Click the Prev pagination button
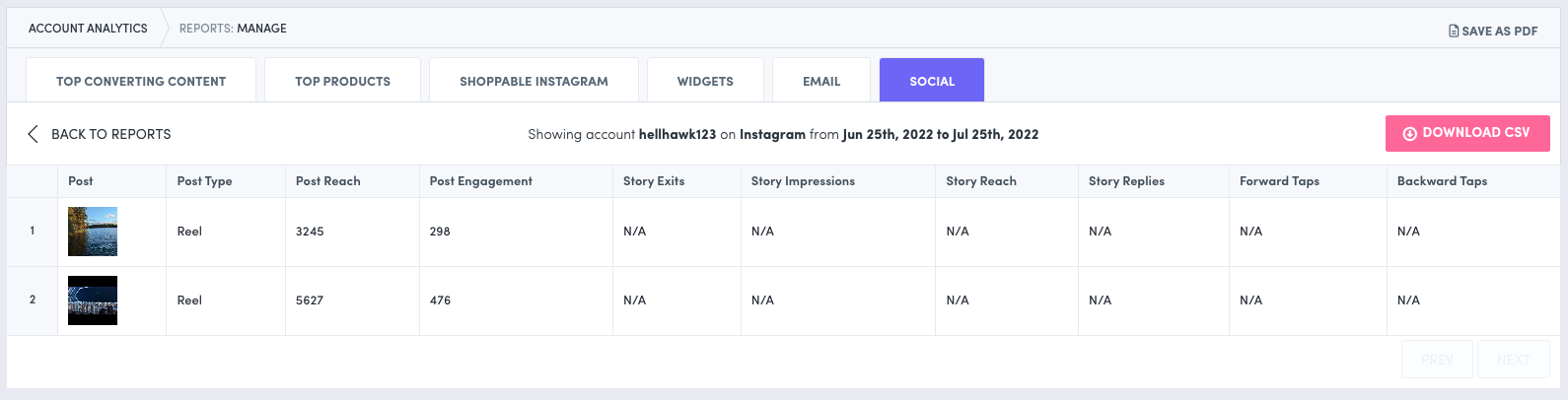Image resolution: width=1568 pixels, height=400 pixels. point(1437,360)
